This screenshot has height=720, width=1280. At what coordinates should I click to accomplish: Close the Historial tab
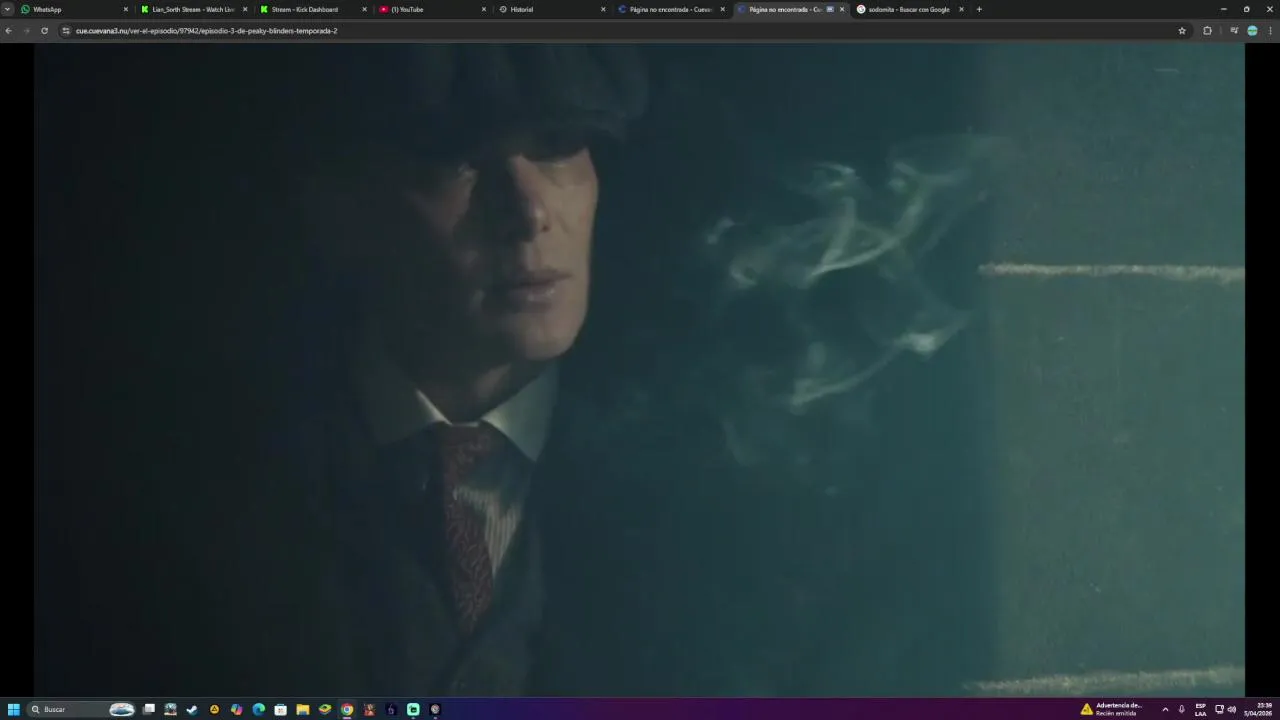coord(603,9)
